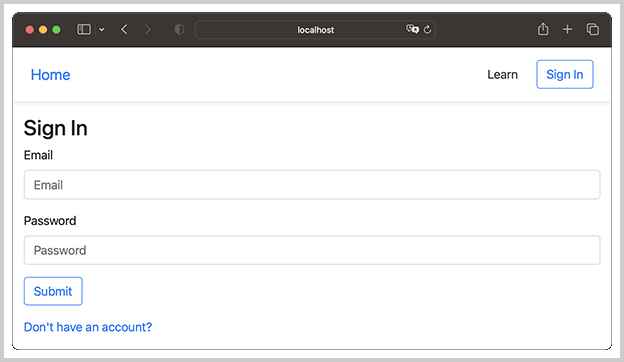Focus the Password input field
624x362 pixels.
[312, 250]
